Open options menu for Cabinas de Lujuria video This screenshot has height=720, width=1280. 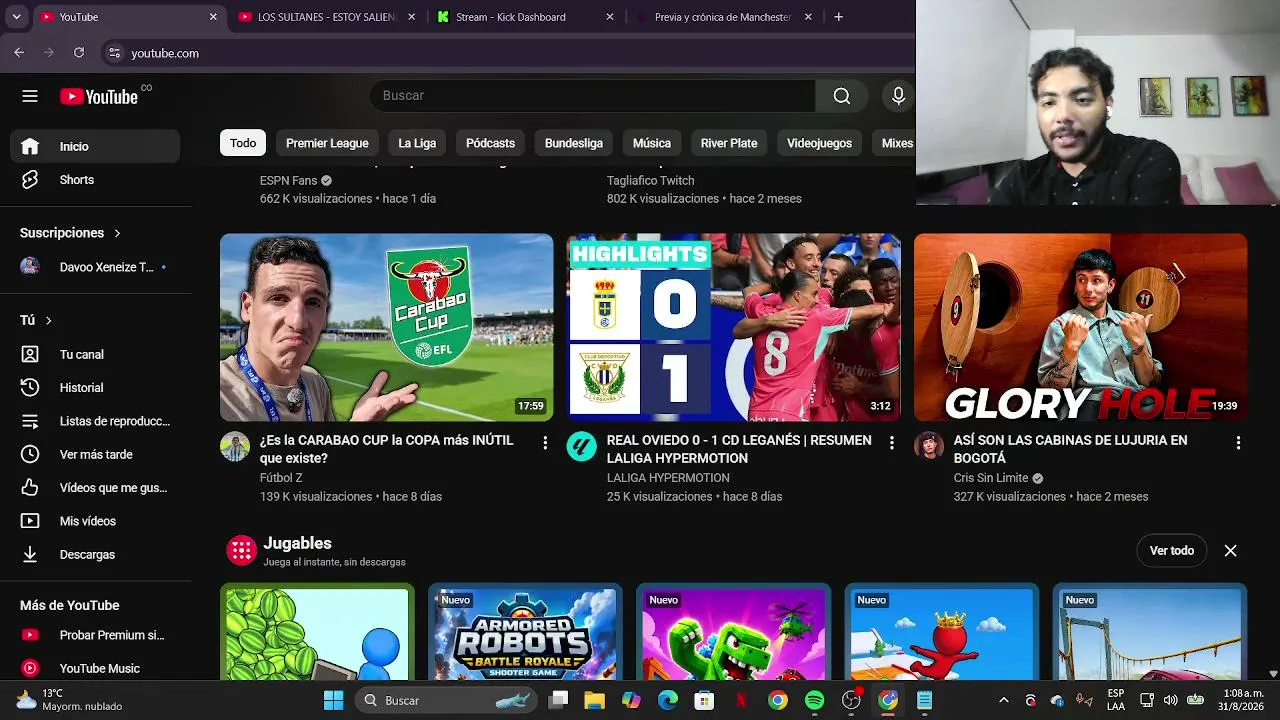point(1238,442)
